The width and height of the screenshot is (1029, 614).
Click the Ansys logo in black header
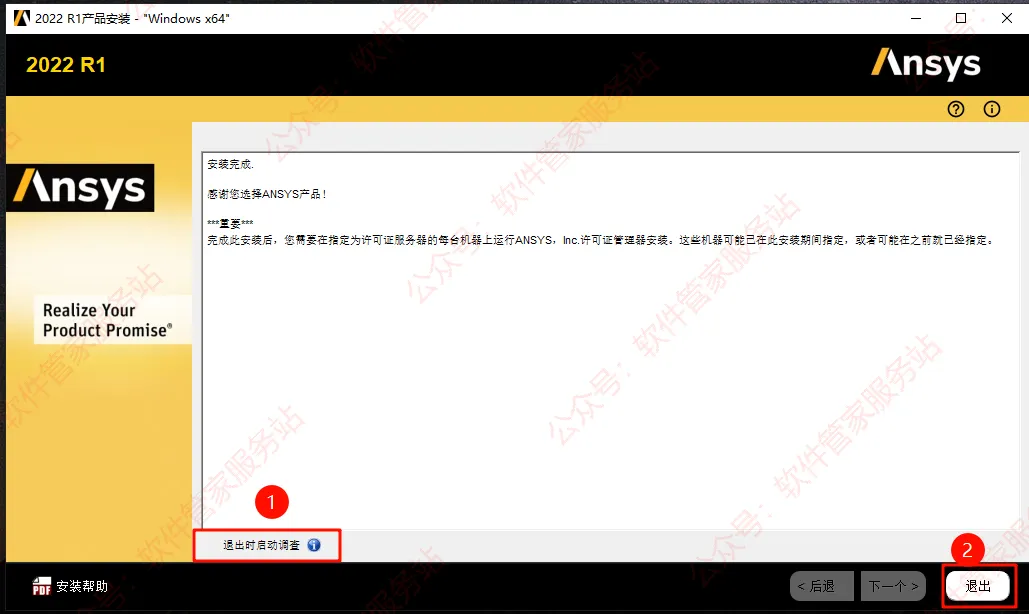point(925,64)
